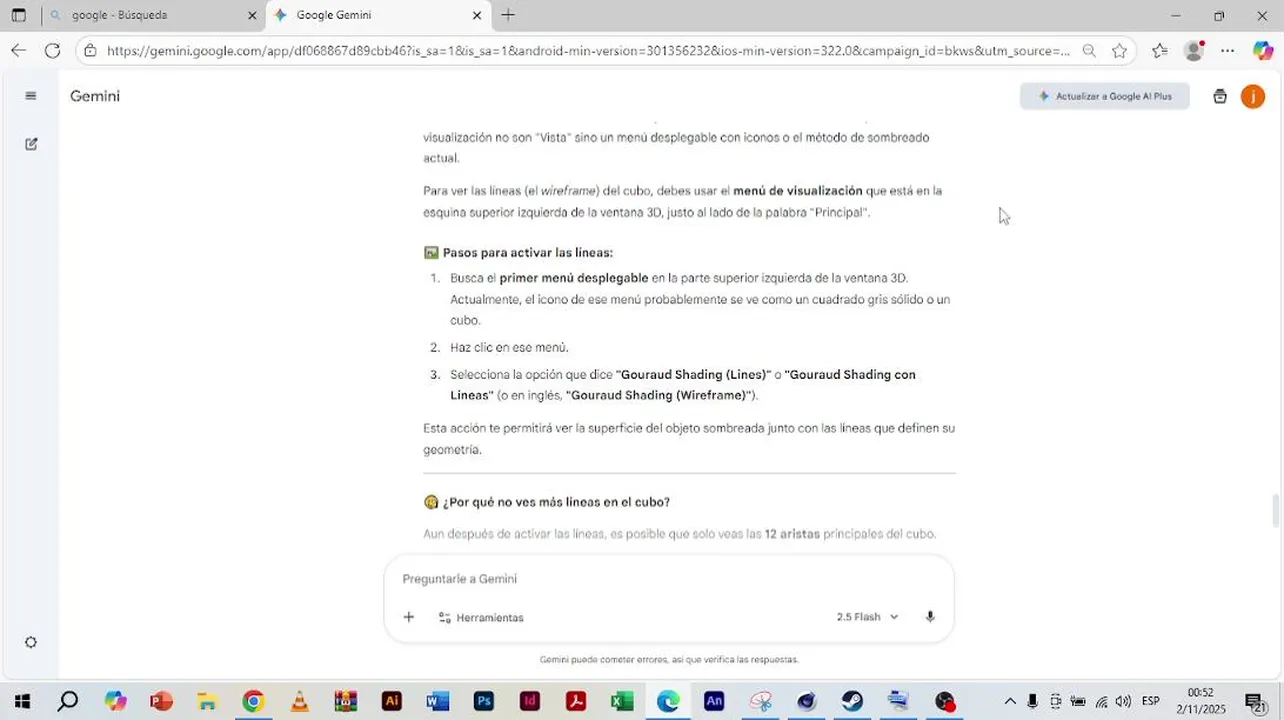The image size is (1284, 720).
Task: Open Google Chrome from taskbar
Action: (253, 702)
